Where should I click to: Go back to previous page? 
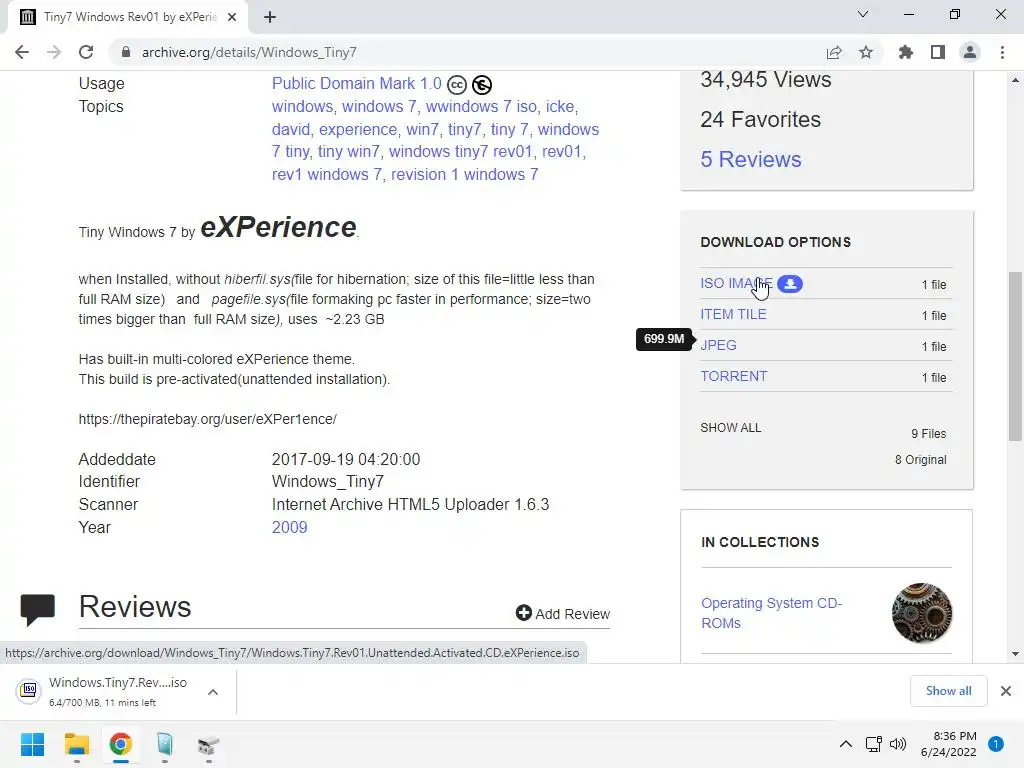(x=22, y=52)
